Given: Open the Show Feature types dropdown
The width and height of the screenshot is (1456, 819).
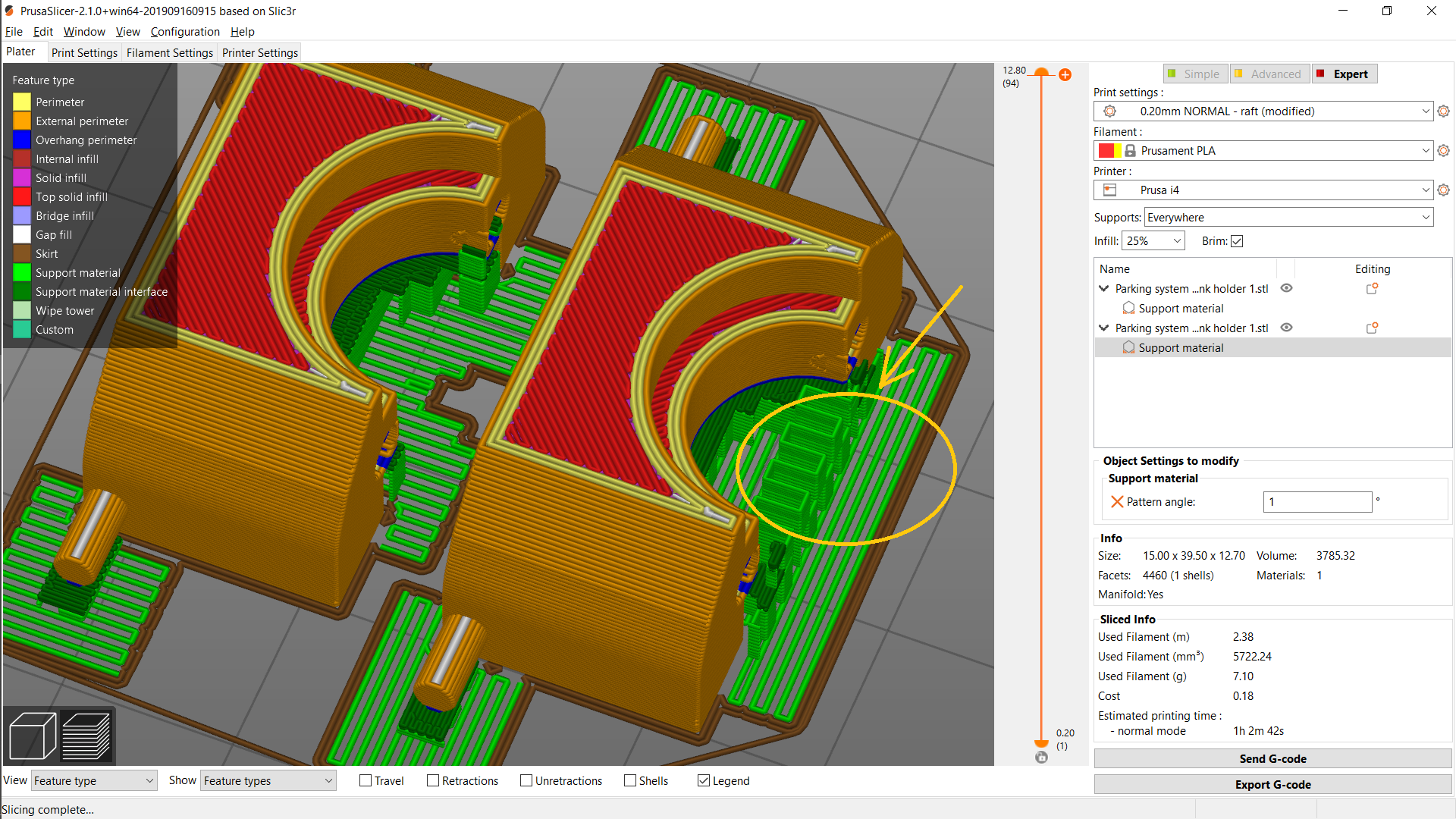Looking at the screenshot, I should coord(268,780).
